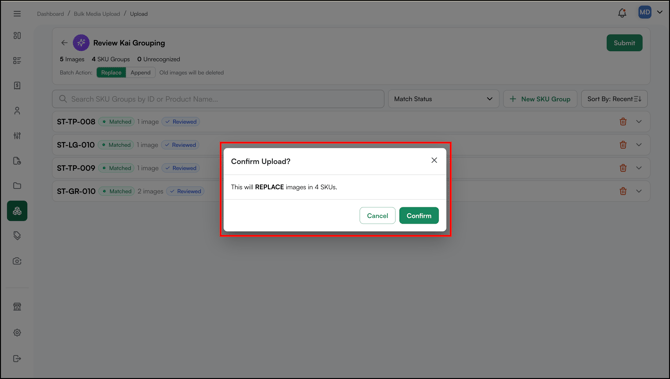Click the ST-TP-009 SKU label
Image resolution: width=670 pixels, height=379 pixels.
pyautogui.click(x=76, y=168)
